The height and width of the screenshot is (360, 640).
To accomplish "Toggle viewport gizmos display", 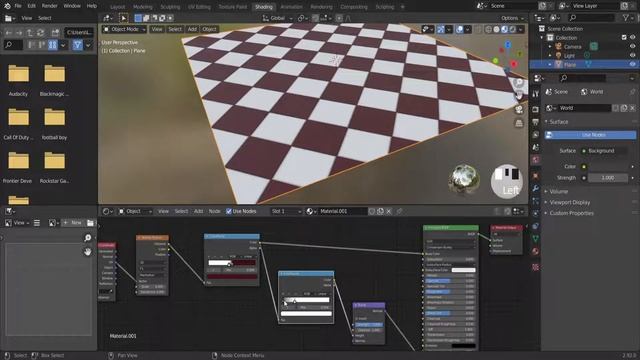I will click(x=440, y=29).
